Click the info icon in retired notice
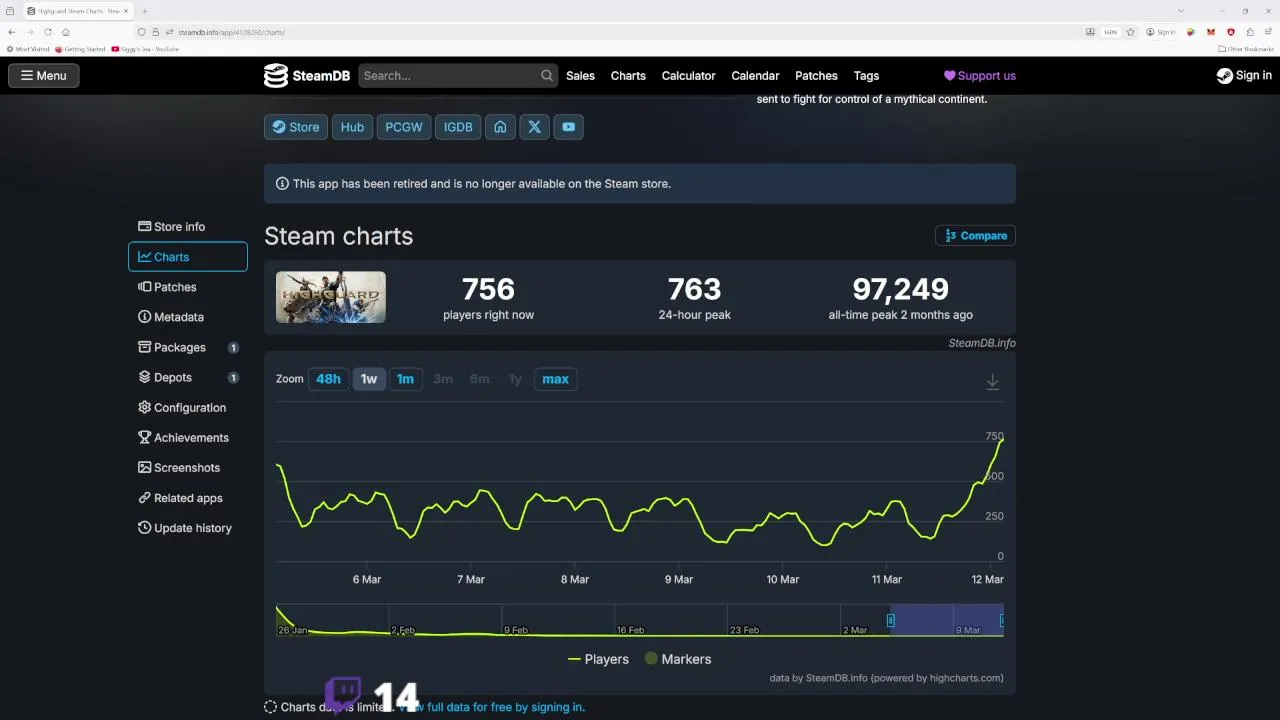Screen dimensions: 1280x720 283,184
